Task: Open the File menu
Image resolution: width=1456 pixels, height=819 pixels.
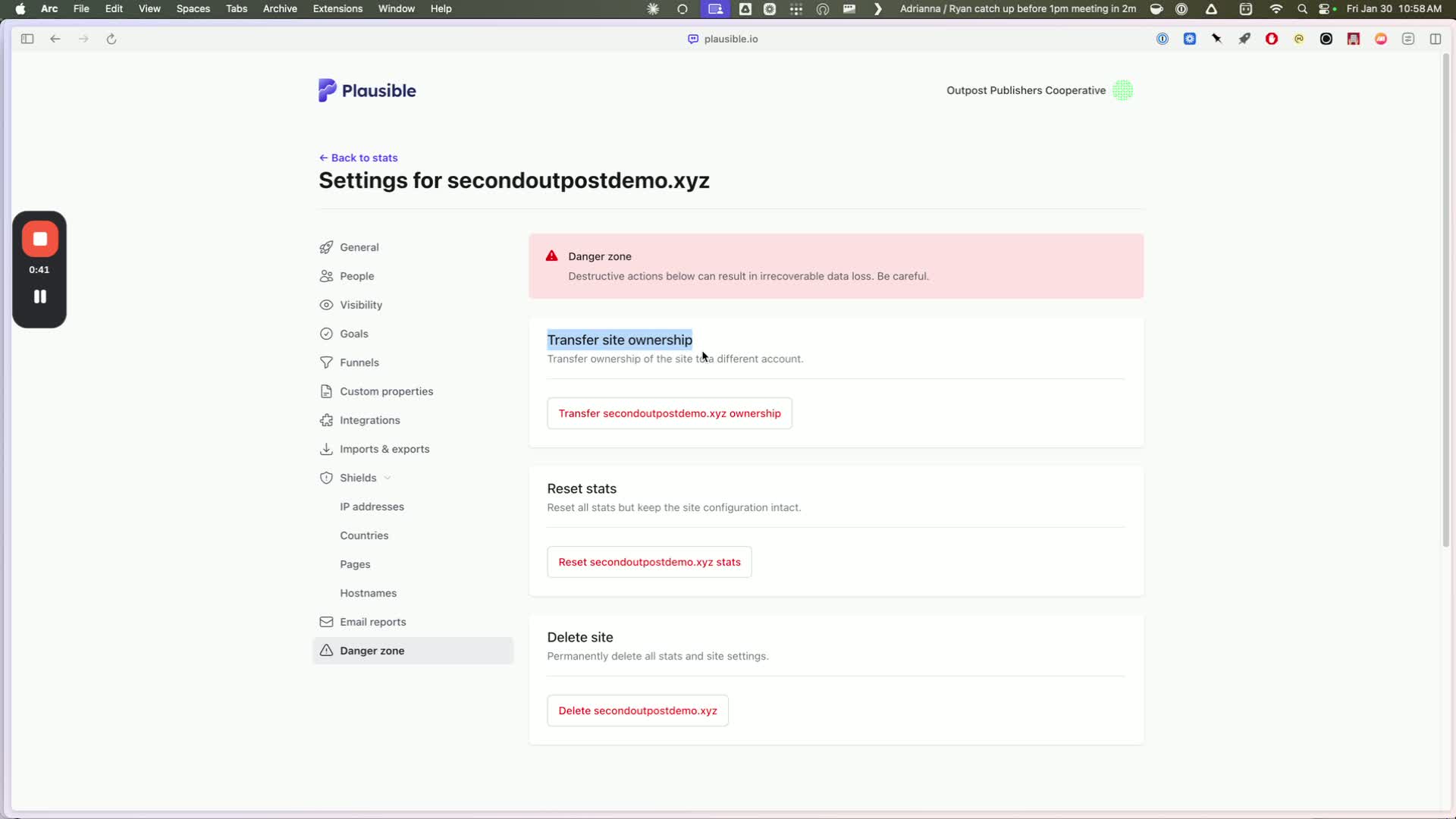Action: [81, 8]
